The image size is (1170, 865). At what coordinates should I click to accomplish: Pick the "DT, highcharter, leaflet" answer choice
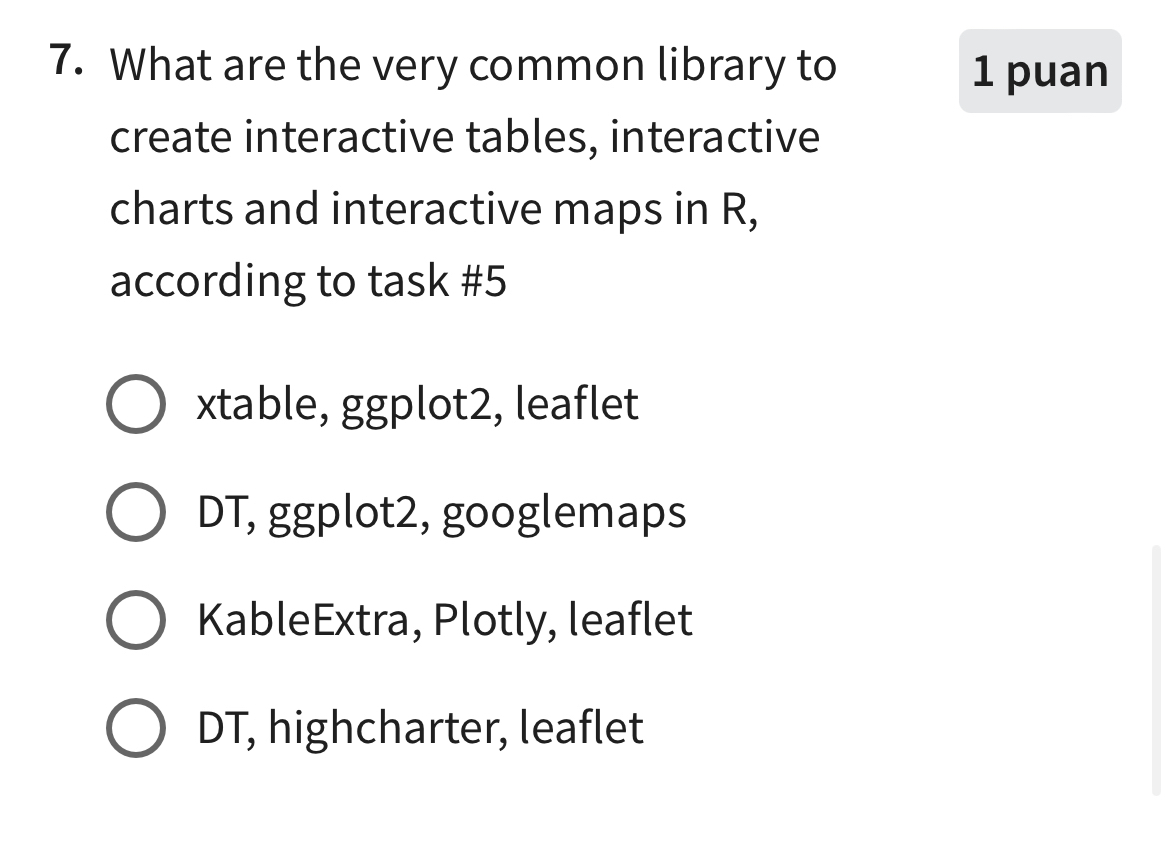pyautogui.click(x=136, y=728)
